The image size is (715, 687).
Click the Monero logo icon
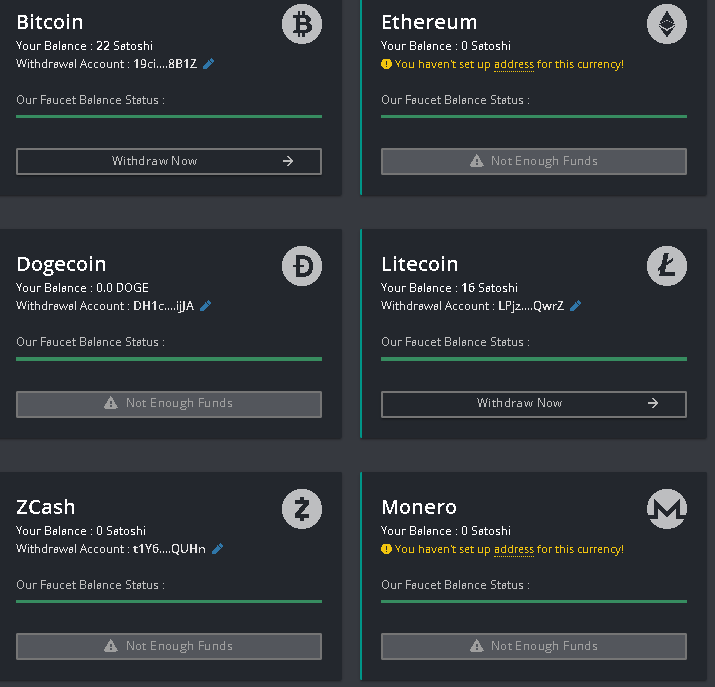[667, 510]
